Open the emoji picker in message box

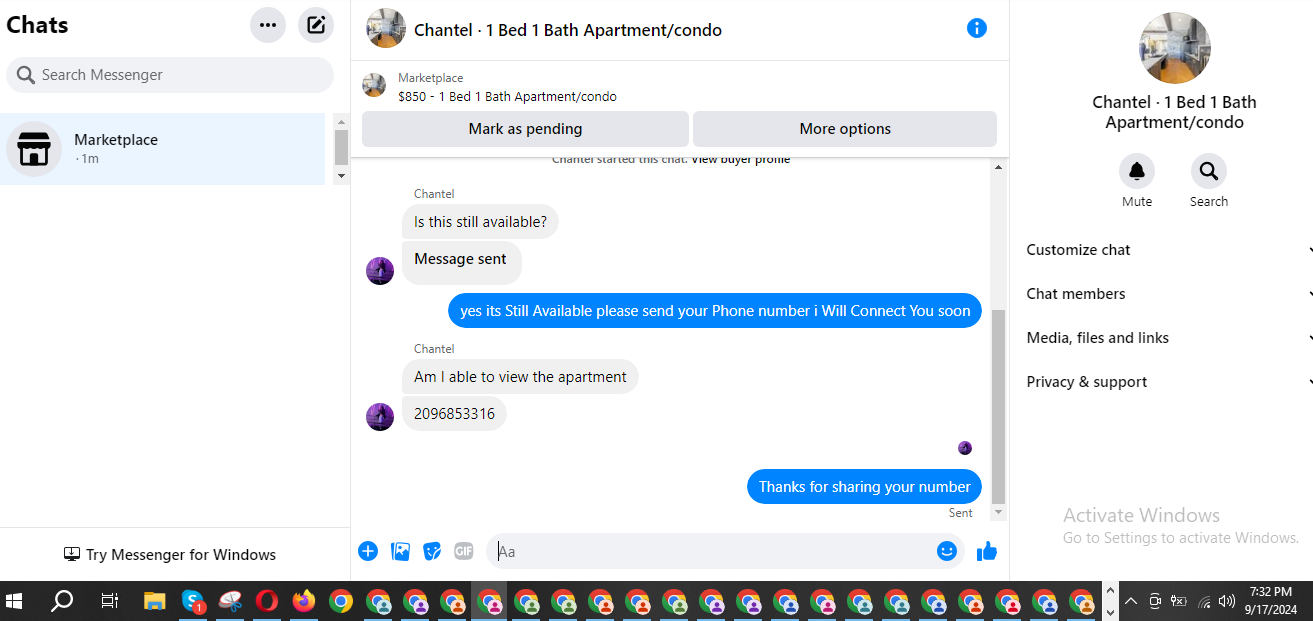click(947, 551)
